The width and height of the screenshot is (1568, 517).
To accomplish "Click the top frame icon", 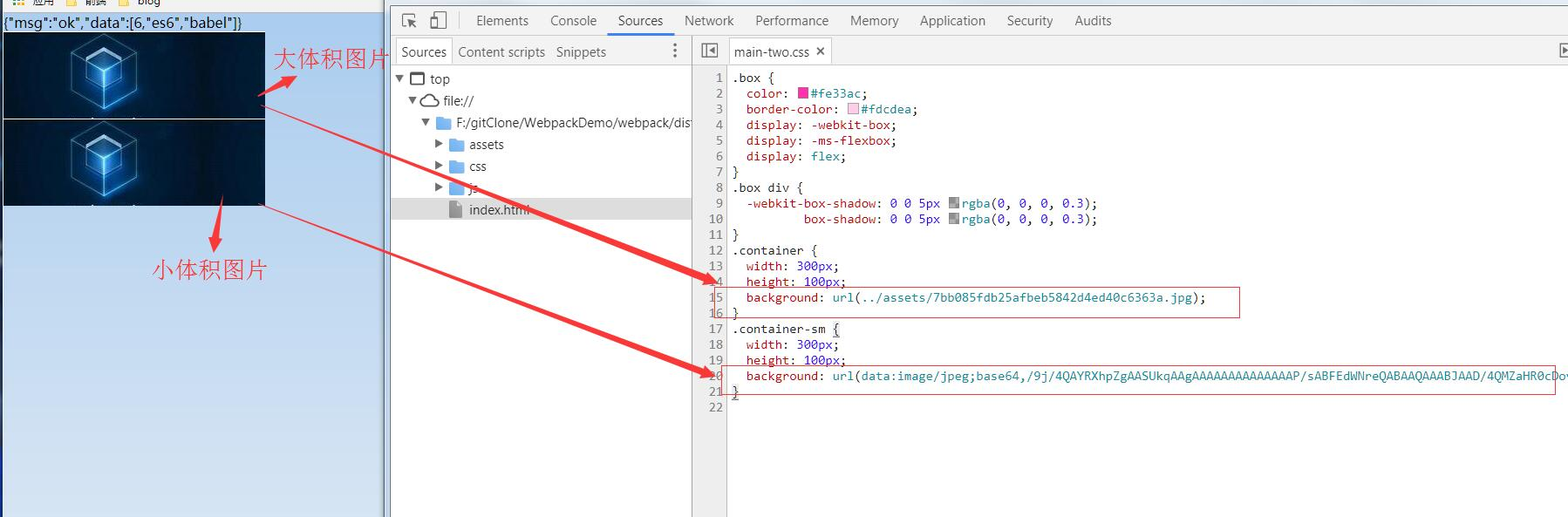I will (x=418, y=78).
